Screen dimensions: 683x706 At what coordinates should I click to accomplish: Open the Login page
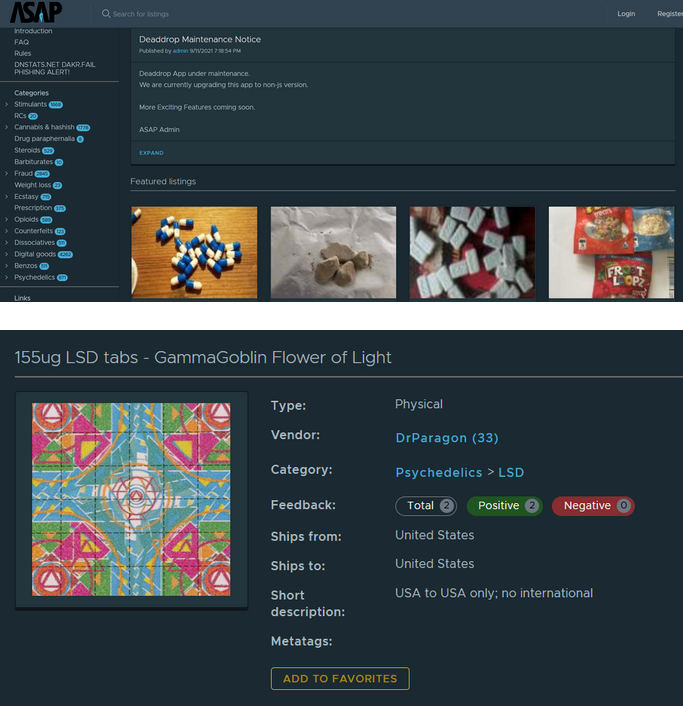626,14
